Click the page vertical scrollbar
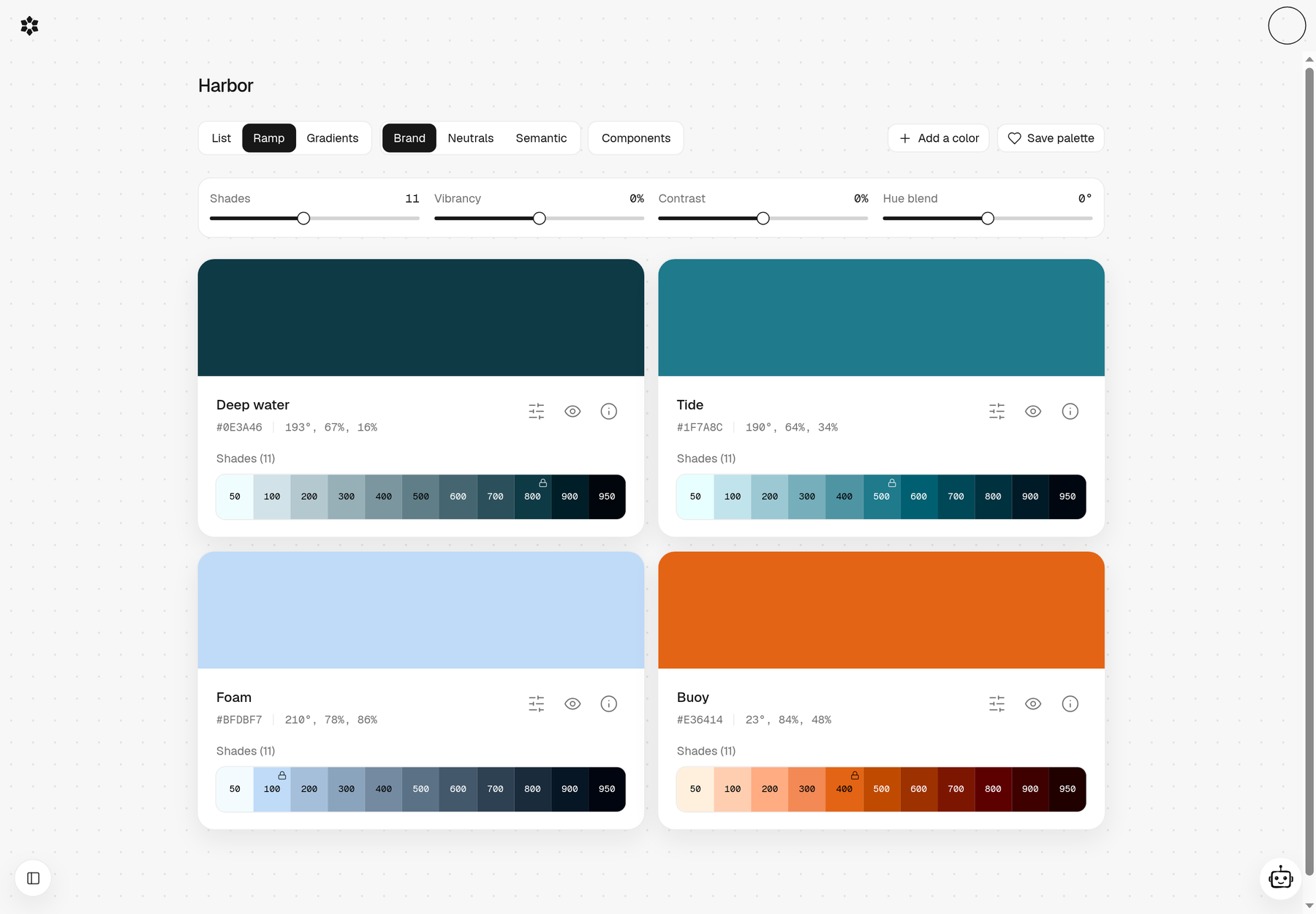 [x=1309, y=472]
